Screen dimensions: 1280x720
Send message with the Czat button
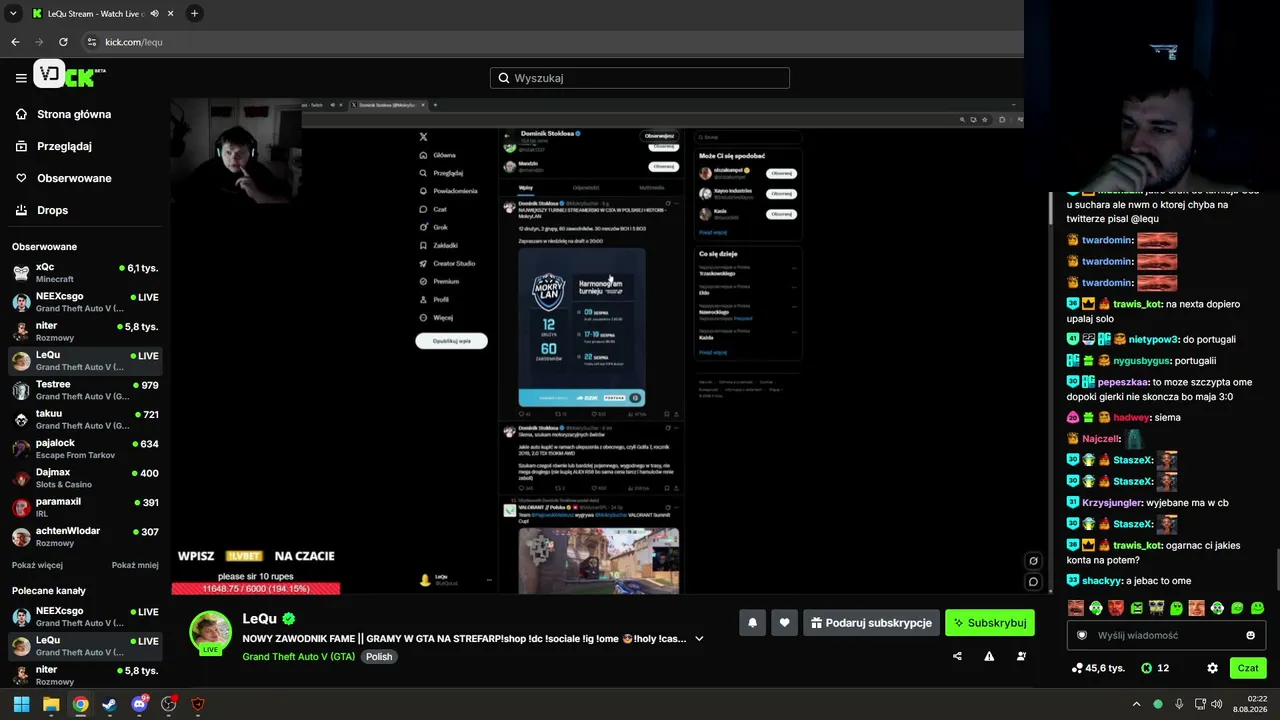coord(1248,668)
